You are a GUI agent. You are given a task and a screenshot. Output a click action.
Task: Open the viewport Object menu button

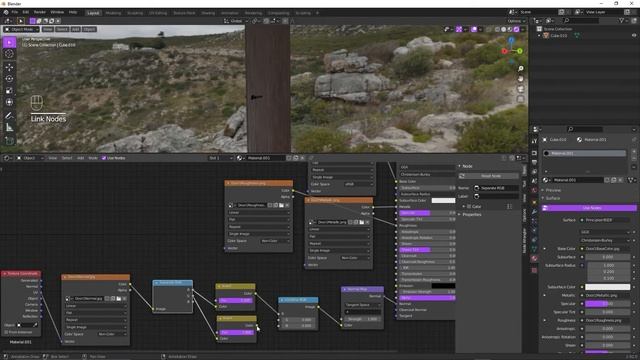pyautogui.click(x=89, y=29)
